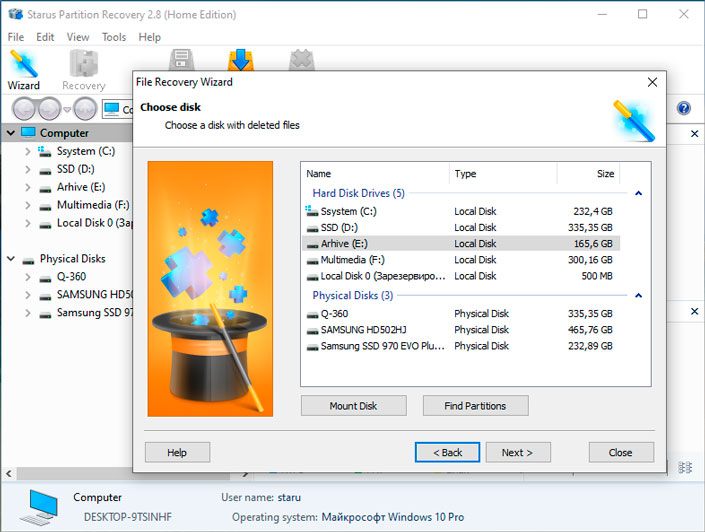705x532 pixels.
Task: Open the blue Help question mark icon
Action: pyautogui.click(x=683, y=108)
